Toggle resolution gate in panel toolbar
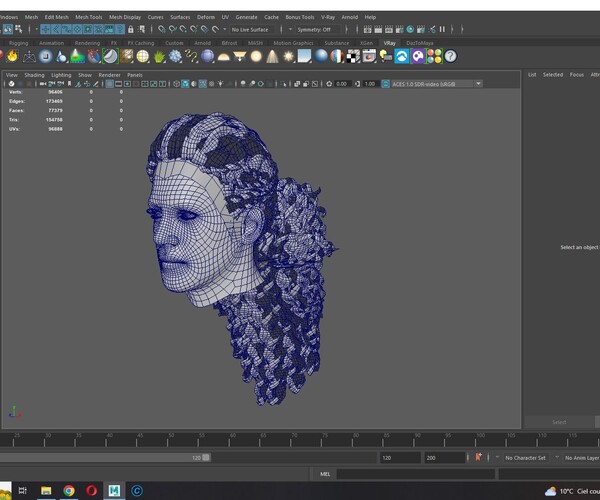This screenshot has width=600, height=500. (x=127, y=84)
